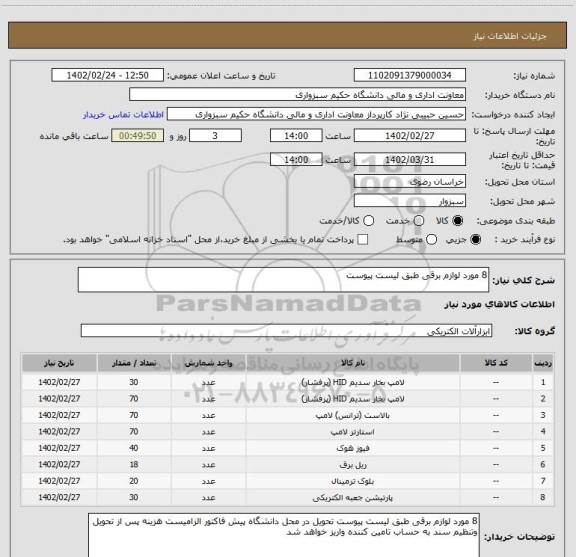Select row 2 item لامپ بخار سدیم HID
The image size is (576, 557).
click(x=353, y=399)
